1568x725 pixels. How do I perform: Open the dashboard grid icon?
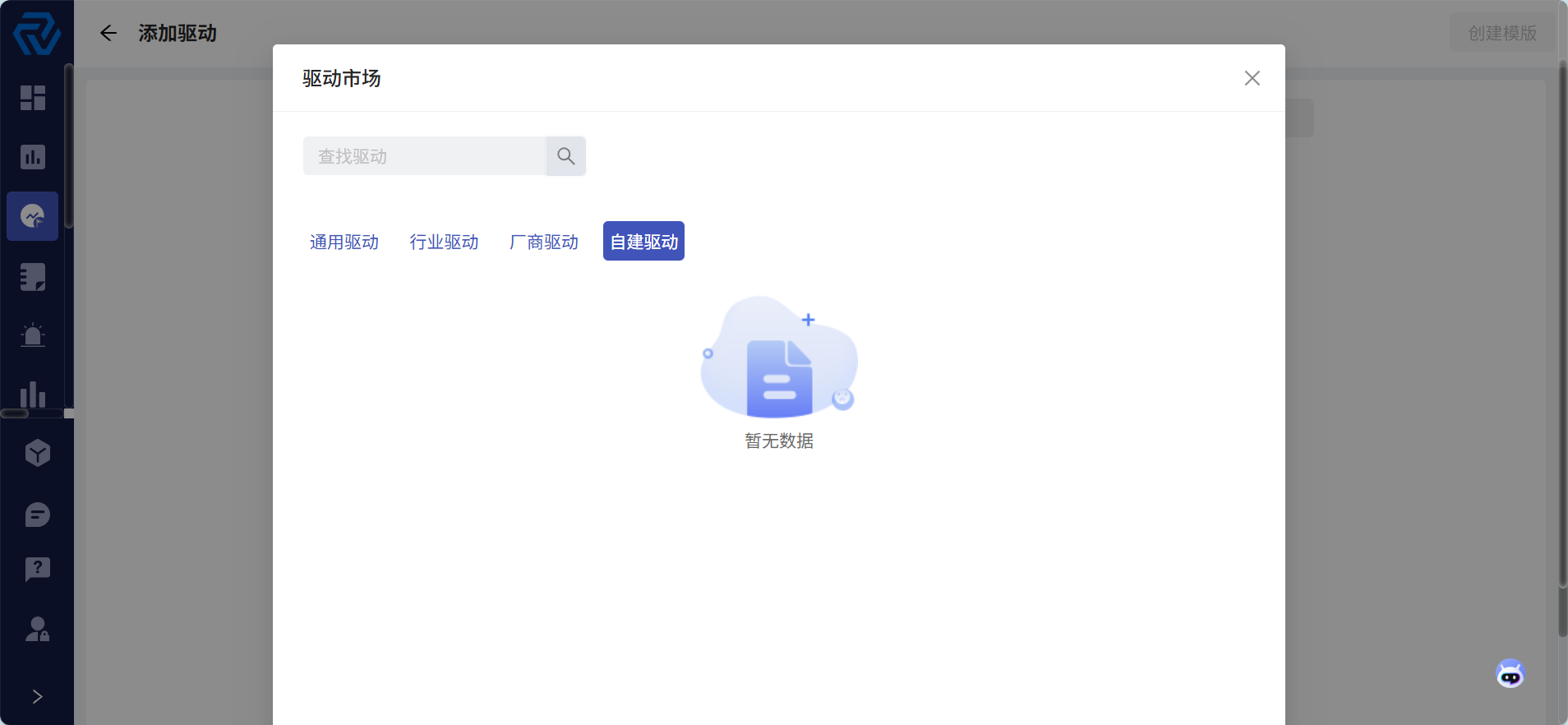point(33,98)
